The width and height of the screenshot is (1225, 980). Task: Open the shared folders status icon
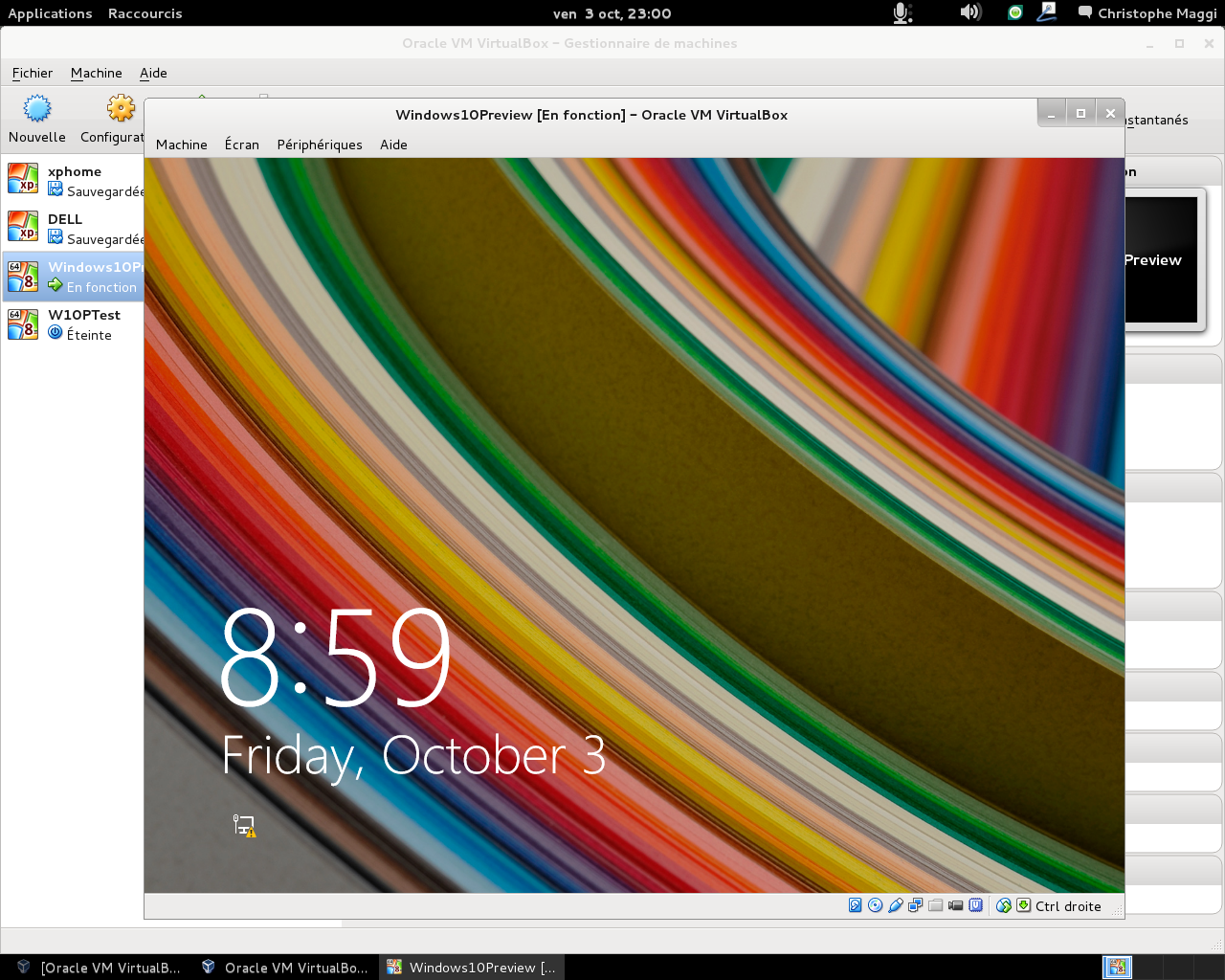point(935,905)
